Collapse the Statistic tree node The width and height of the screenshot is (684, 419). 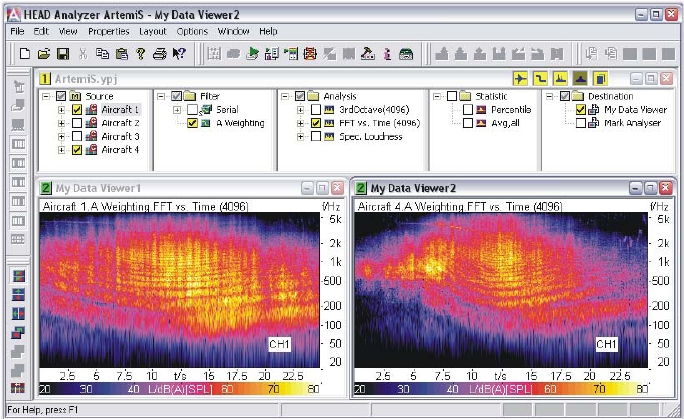click(437, 96)
